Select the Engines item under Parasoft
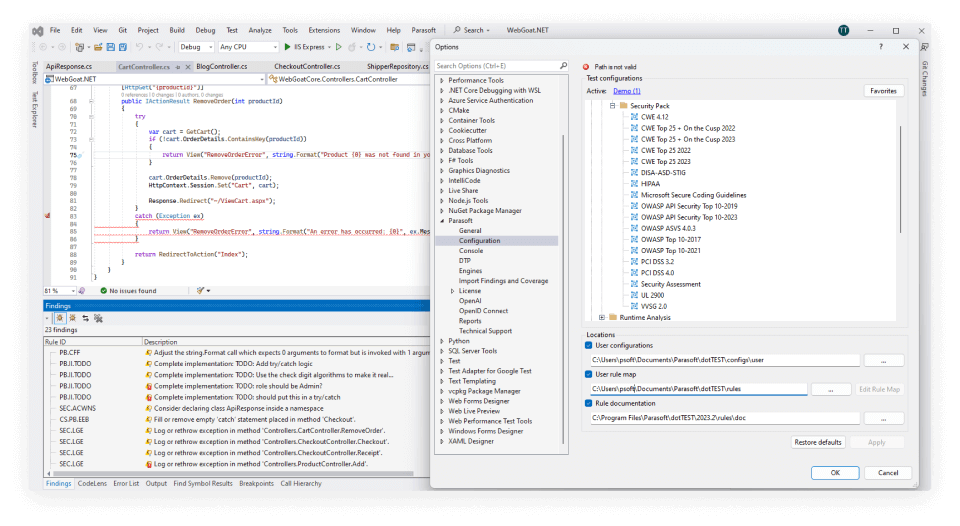This screenshot has width=960, height=526. [470, 271]
